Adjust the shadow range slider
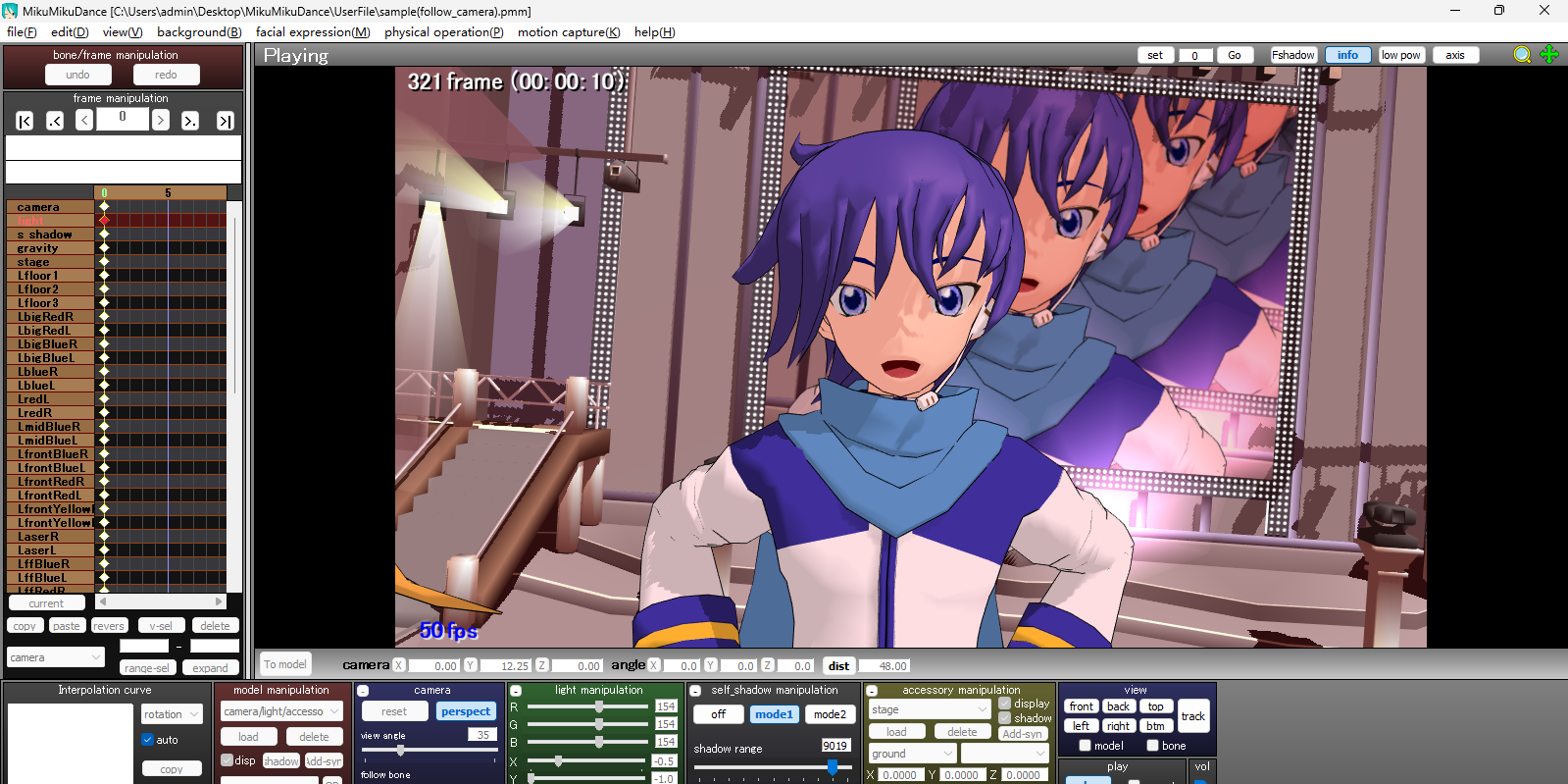 click(832, 767)
